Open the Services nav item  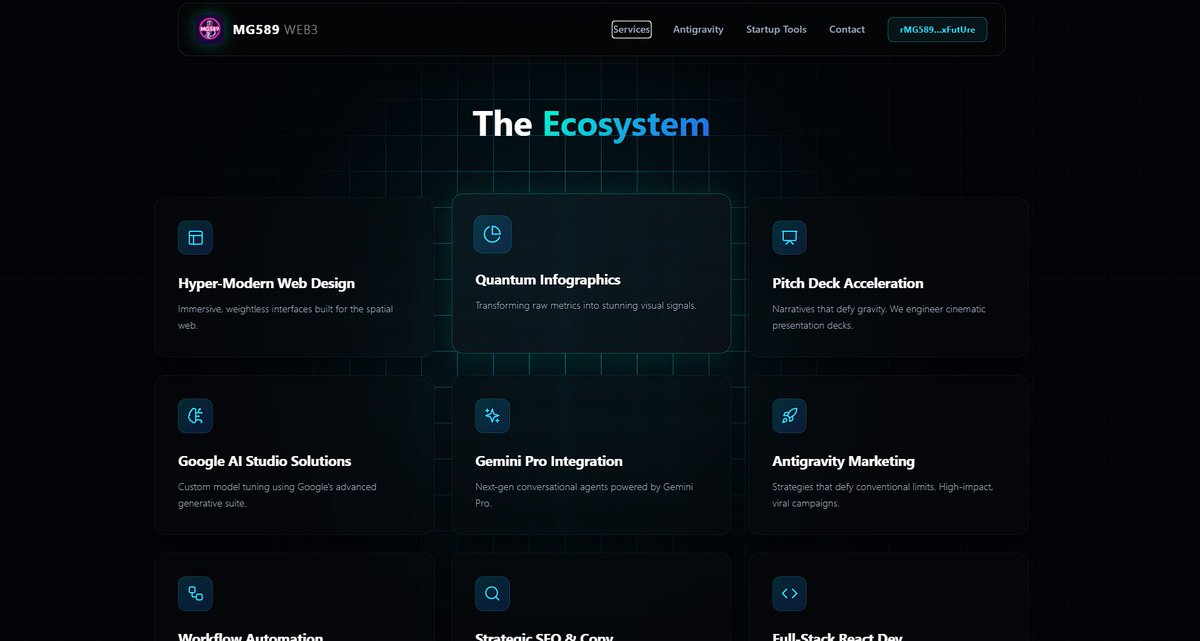click(x=631, y=30)
